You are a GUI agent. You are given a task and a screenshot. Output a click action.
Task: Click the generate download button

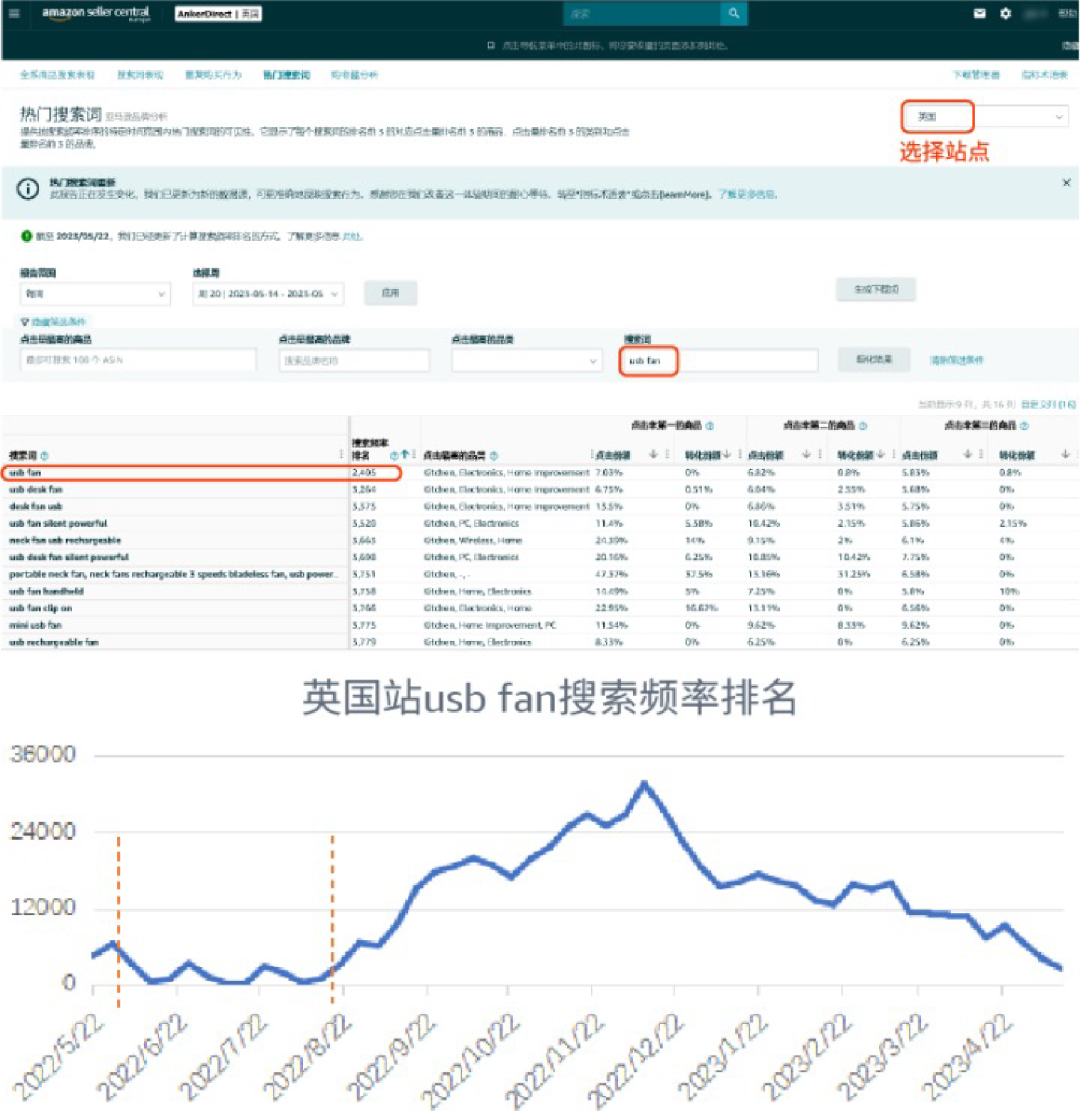(x=876, y=290)
